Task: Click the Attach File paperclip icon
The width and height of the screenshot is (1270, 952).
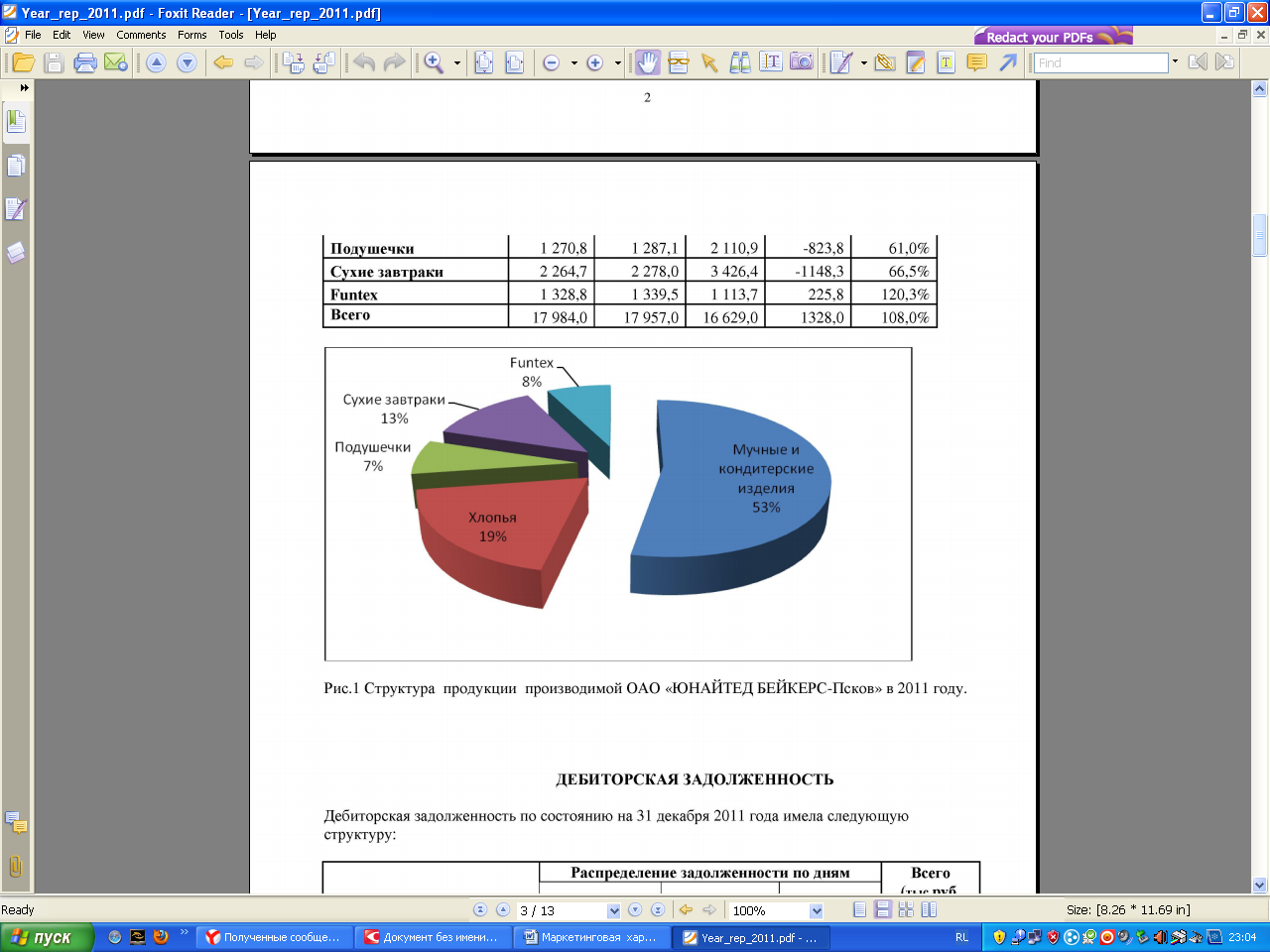Action: click(885, 62)
